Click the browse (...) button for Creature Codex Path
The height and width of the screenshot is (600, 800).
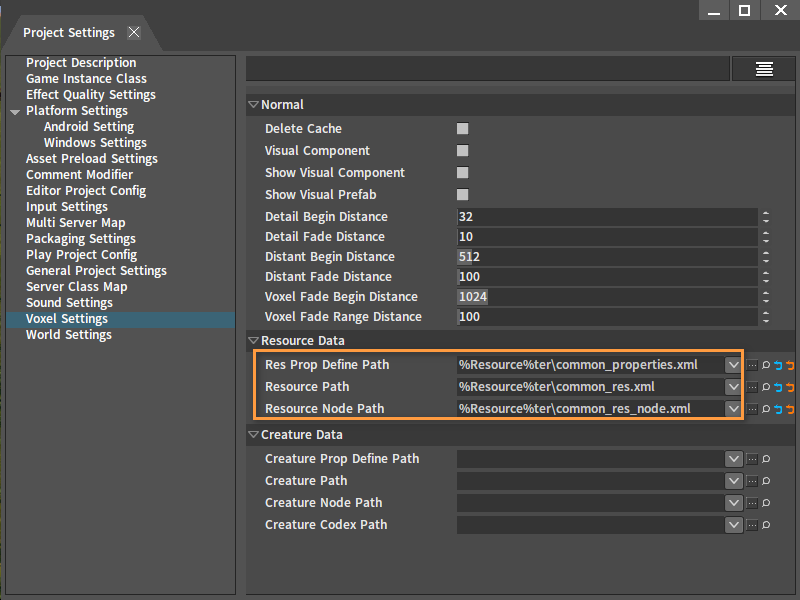pyautogui.click(x=752, y=525)
